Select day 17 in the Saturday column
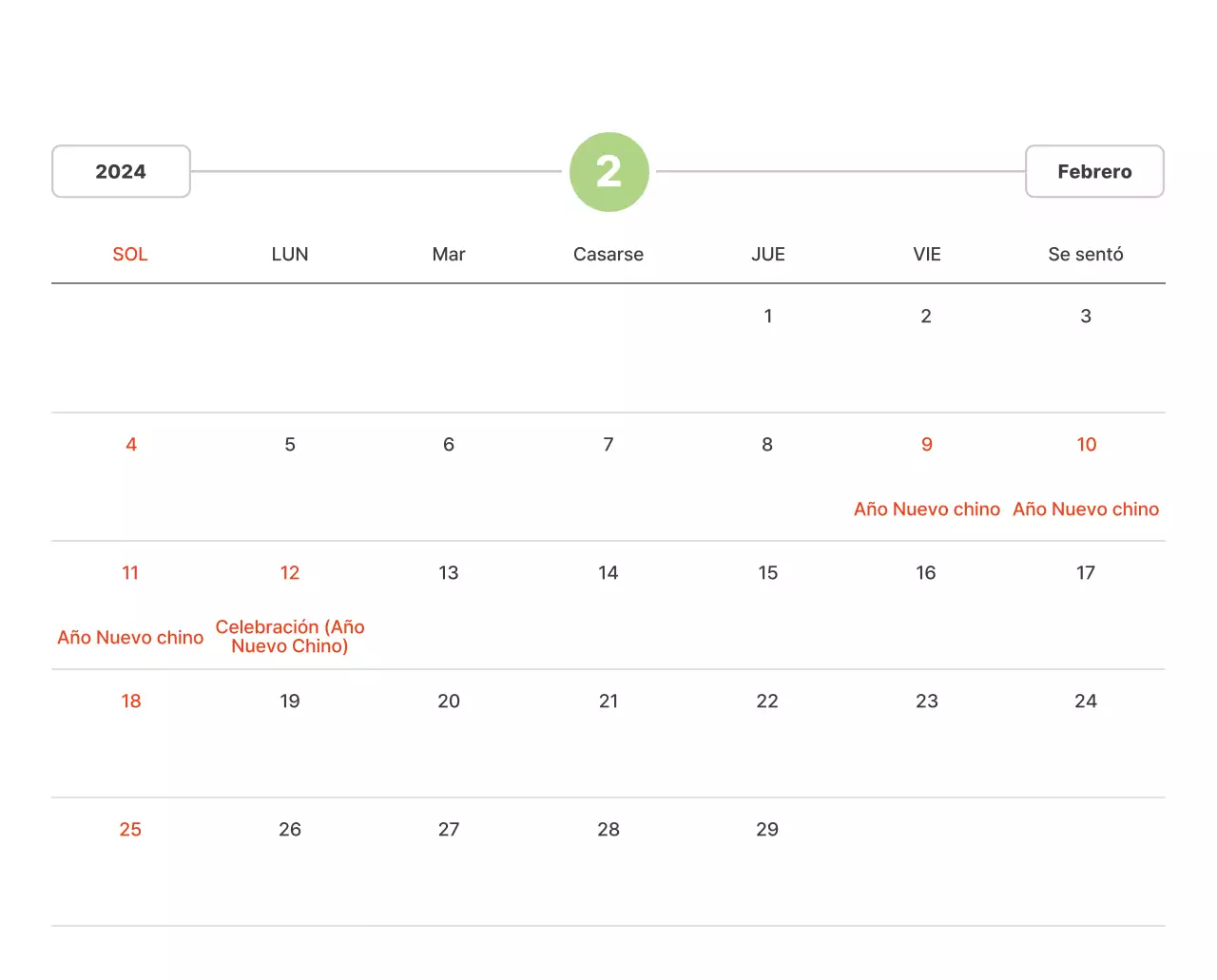The image size is (1217, 980). click(1086, 573)
